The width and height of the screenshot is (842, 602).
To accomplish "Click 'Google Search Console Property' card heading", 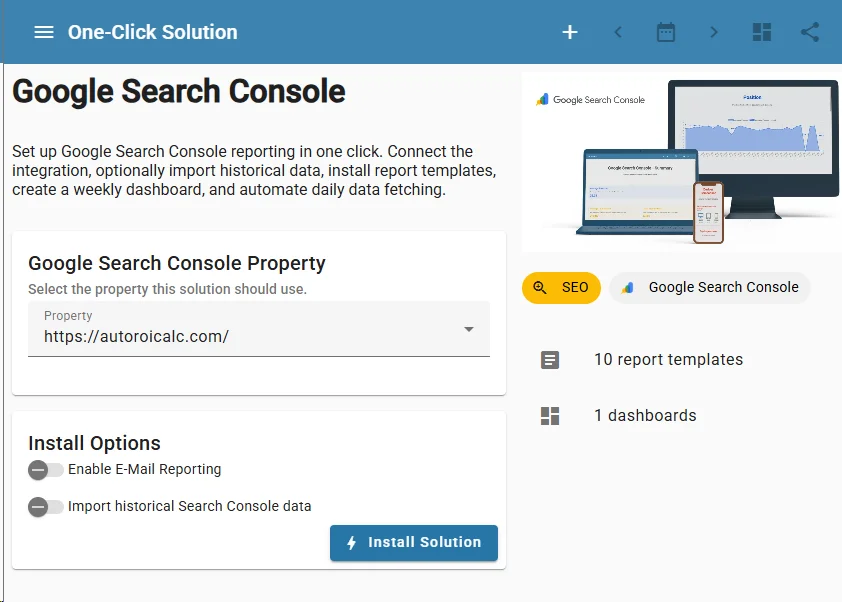I will click(x=177, y=263).
